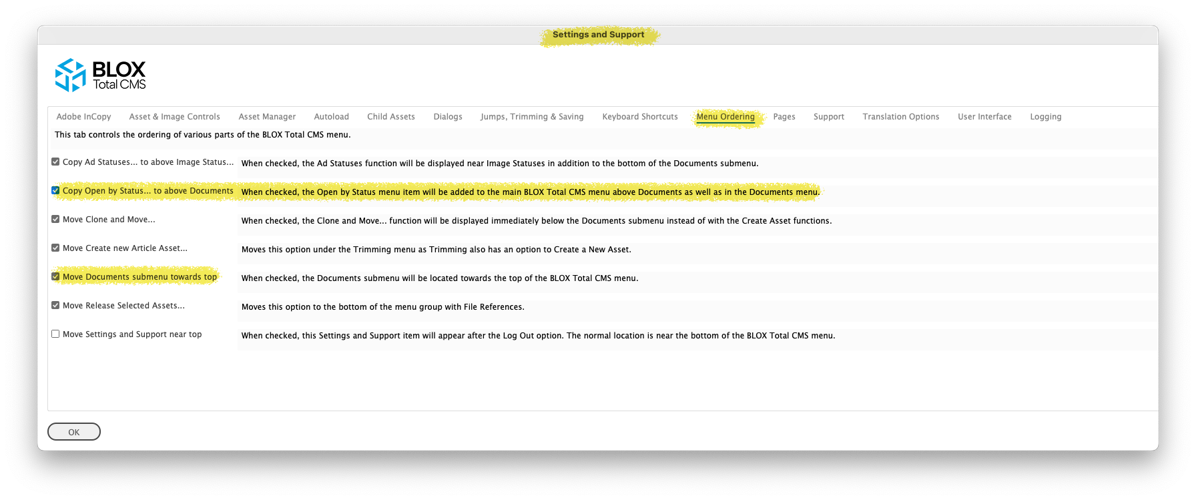1196x500 pixels.
Task: Click the OK button
Action: [74, 432]
